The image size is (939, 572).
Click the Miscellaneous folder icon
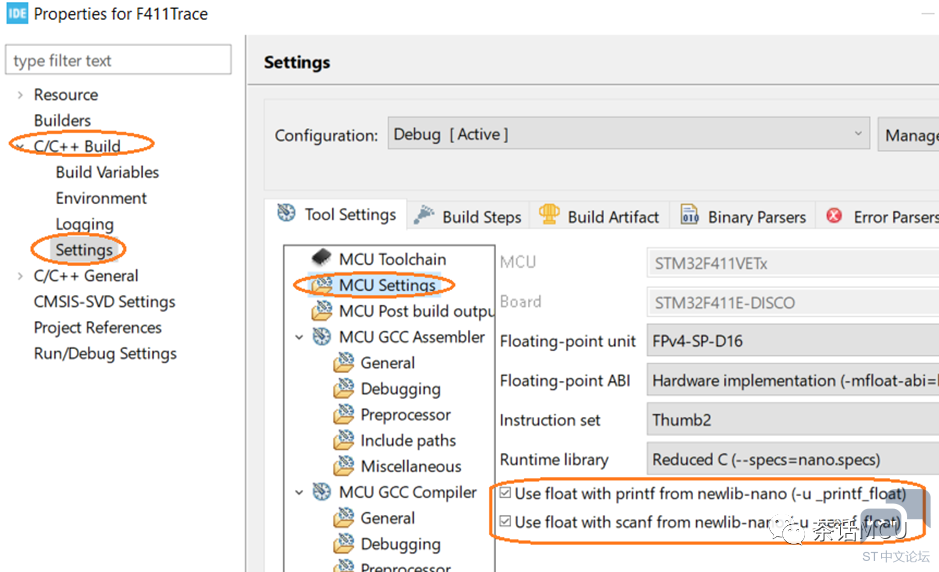coord(344,465)
